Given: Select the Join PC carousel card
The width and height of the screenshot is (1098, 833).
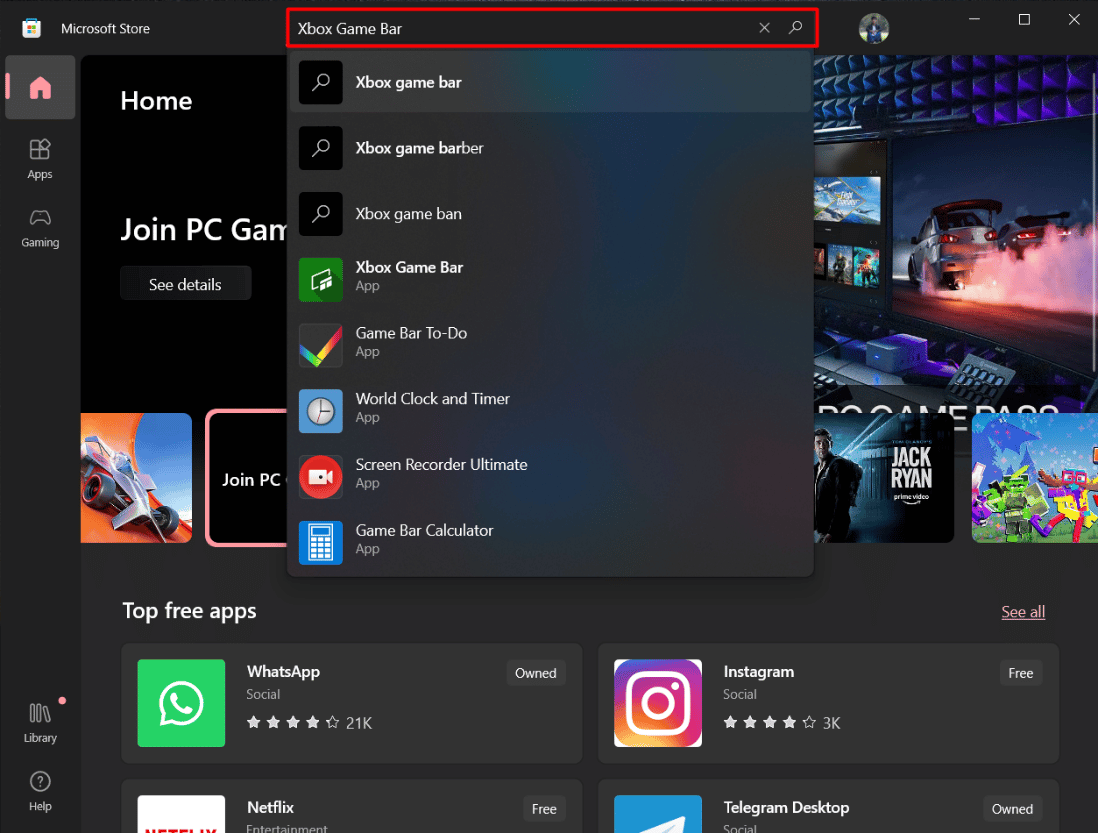Looking at the screenshot, I should point(247,478).
